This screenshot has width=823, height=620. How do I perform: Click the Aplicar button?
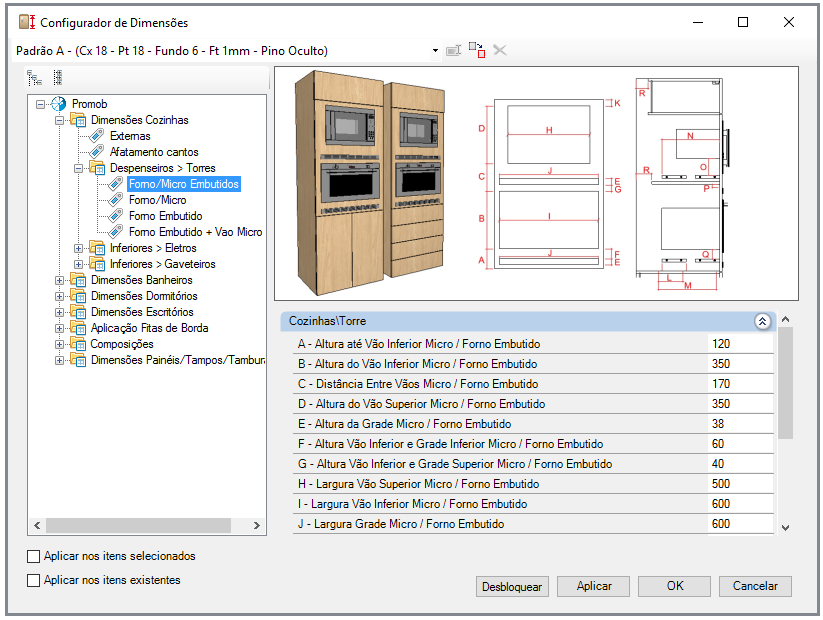click(594, 586)
